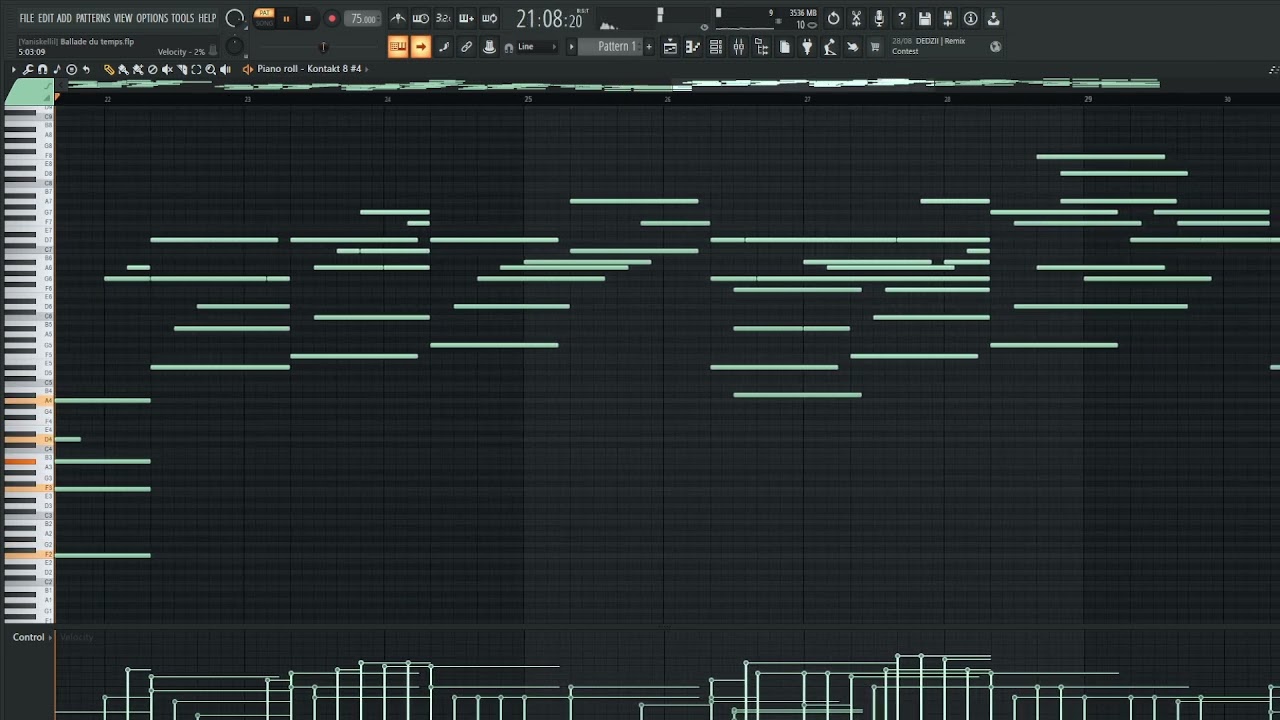Toggle wait for input before recording
1280x720 pixels.
coord(421,19)
